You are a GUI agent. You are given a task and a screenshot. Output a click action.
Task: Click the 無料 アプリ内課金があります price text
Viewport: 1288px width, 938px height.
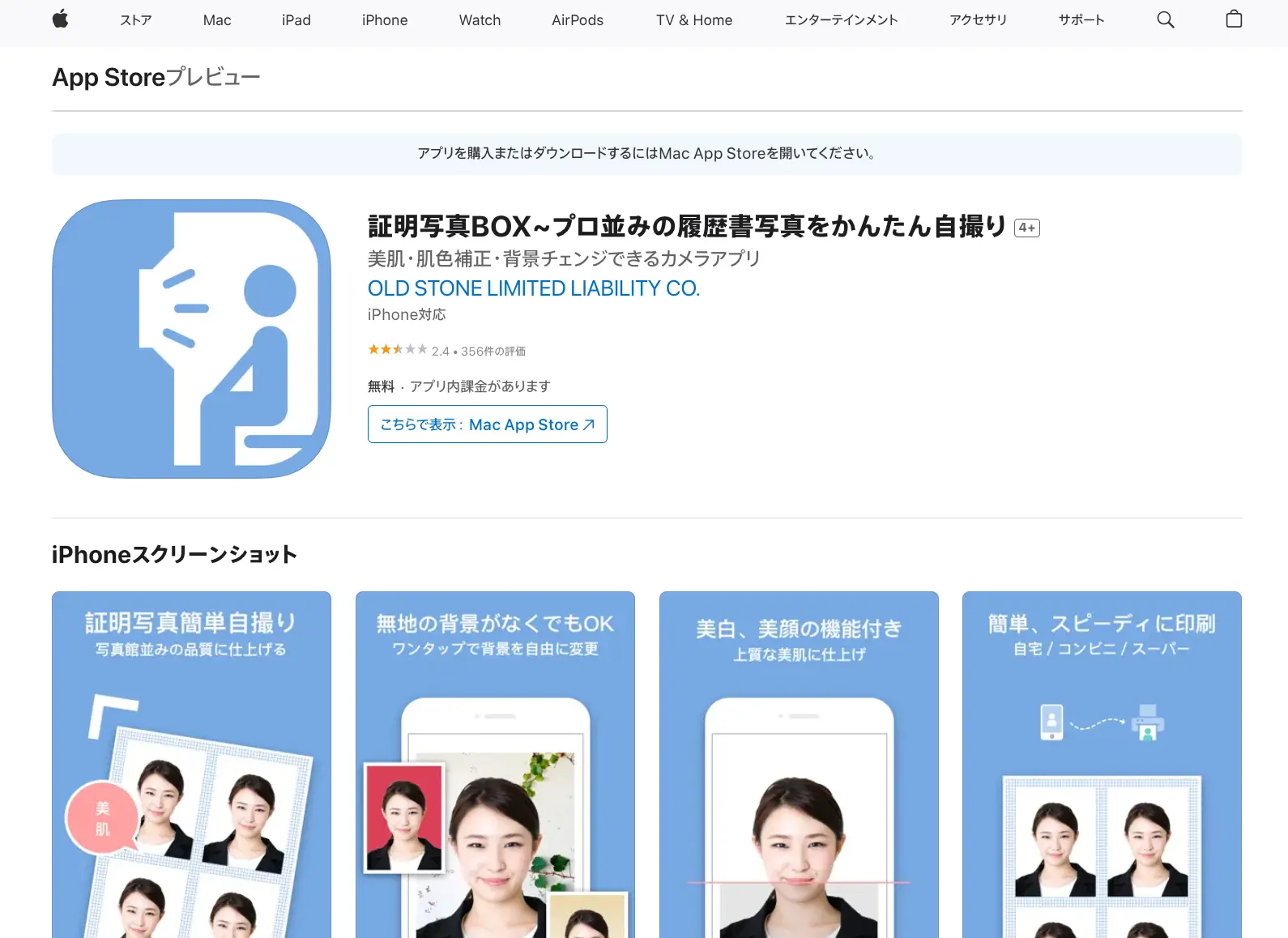click(459, 386)
